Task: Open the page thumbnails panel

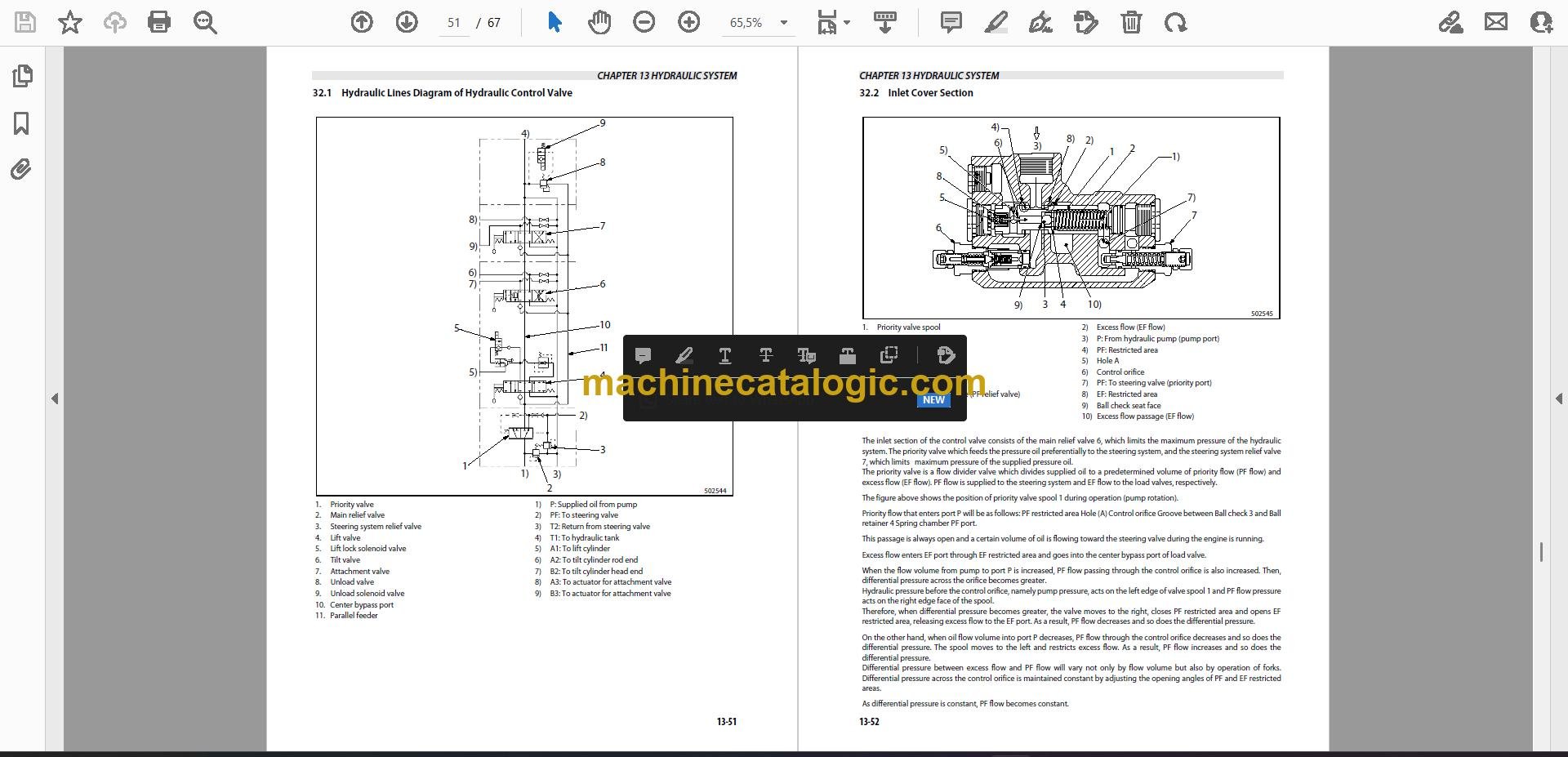Action: point(22,76)
